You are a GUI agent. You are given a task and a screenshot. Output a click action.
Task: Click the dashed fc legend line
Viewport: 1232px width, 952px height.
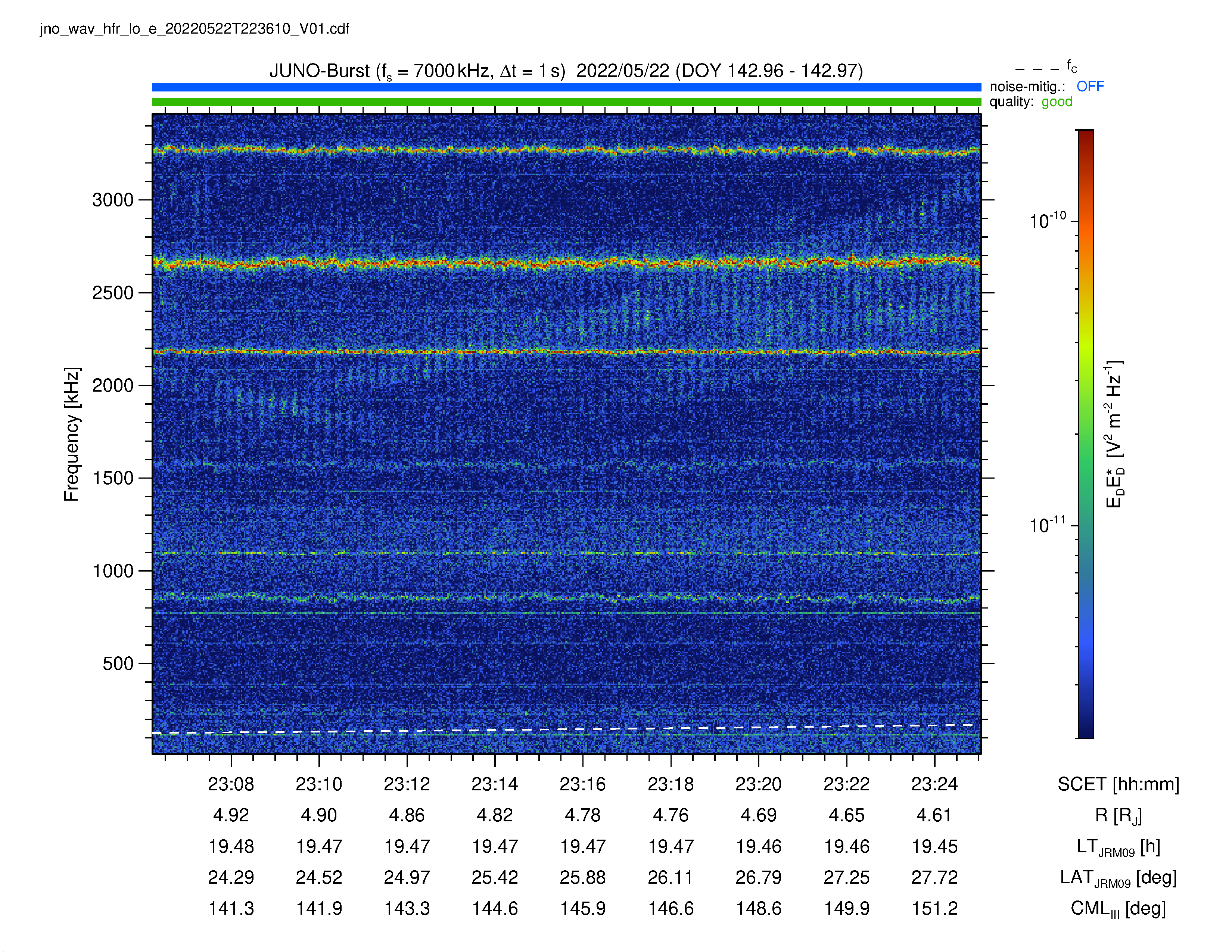click(1037, 70)
